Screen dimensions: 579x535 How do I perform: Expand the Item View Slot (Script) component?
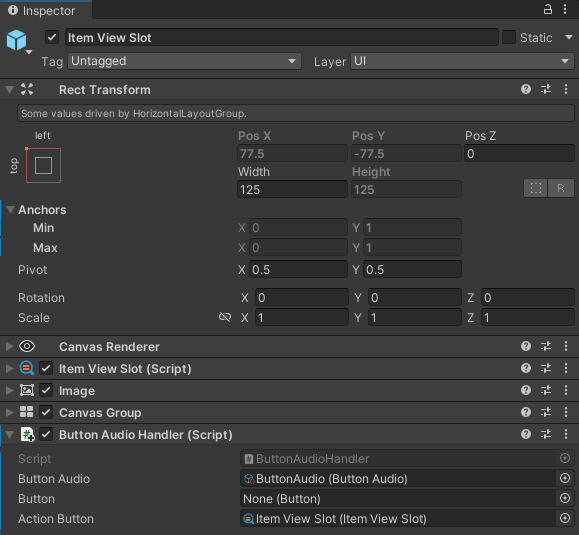point(10,368)
